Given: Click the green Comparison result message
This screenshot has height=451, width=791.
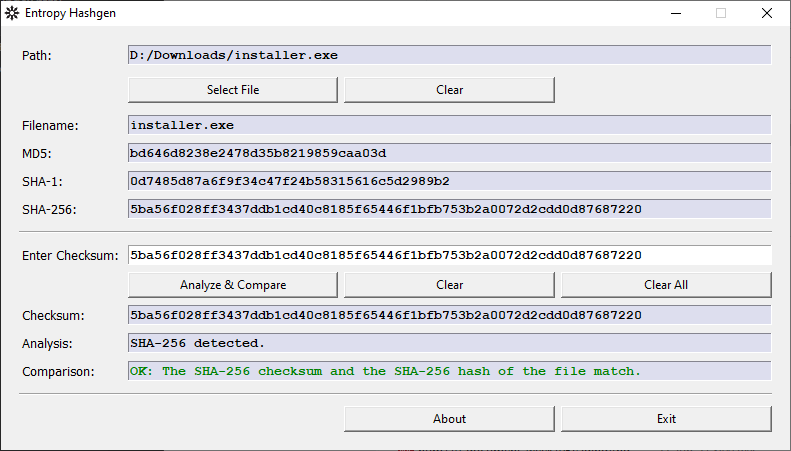Looking at the screenshot, I should tap(385, 371).
